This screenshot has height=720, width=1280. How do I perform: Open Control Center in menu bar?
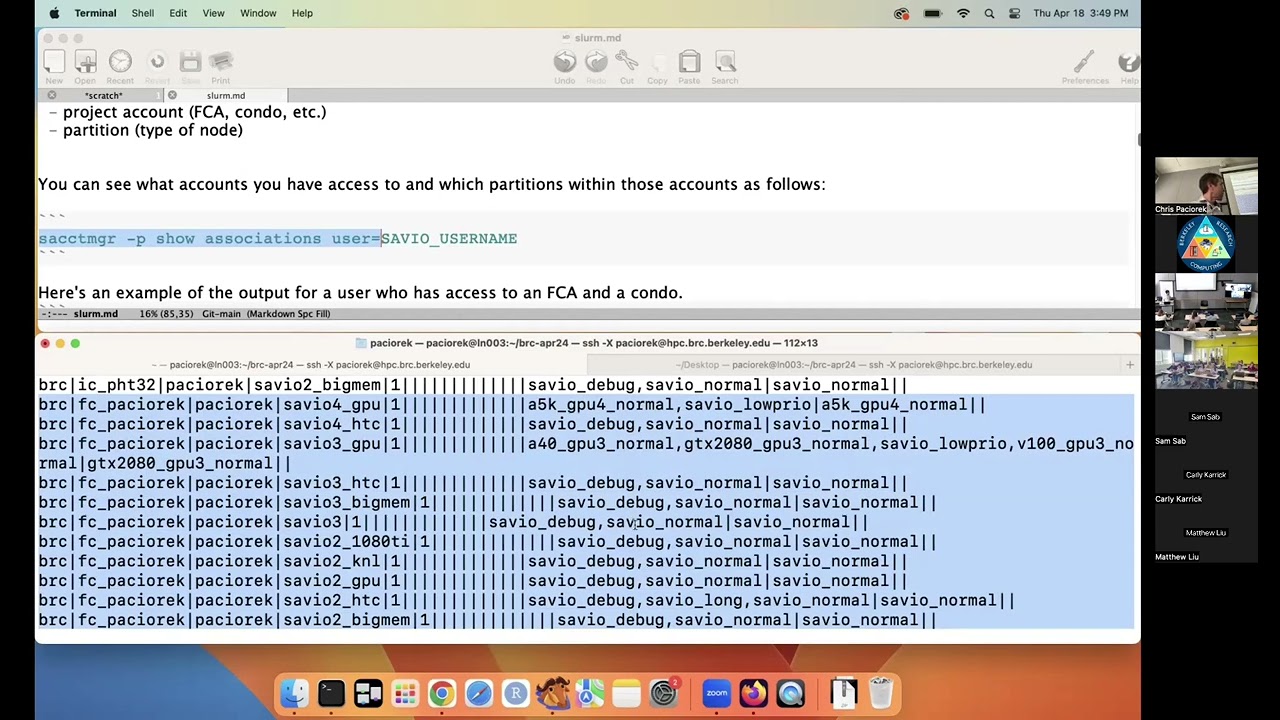tap(1014, 13)
